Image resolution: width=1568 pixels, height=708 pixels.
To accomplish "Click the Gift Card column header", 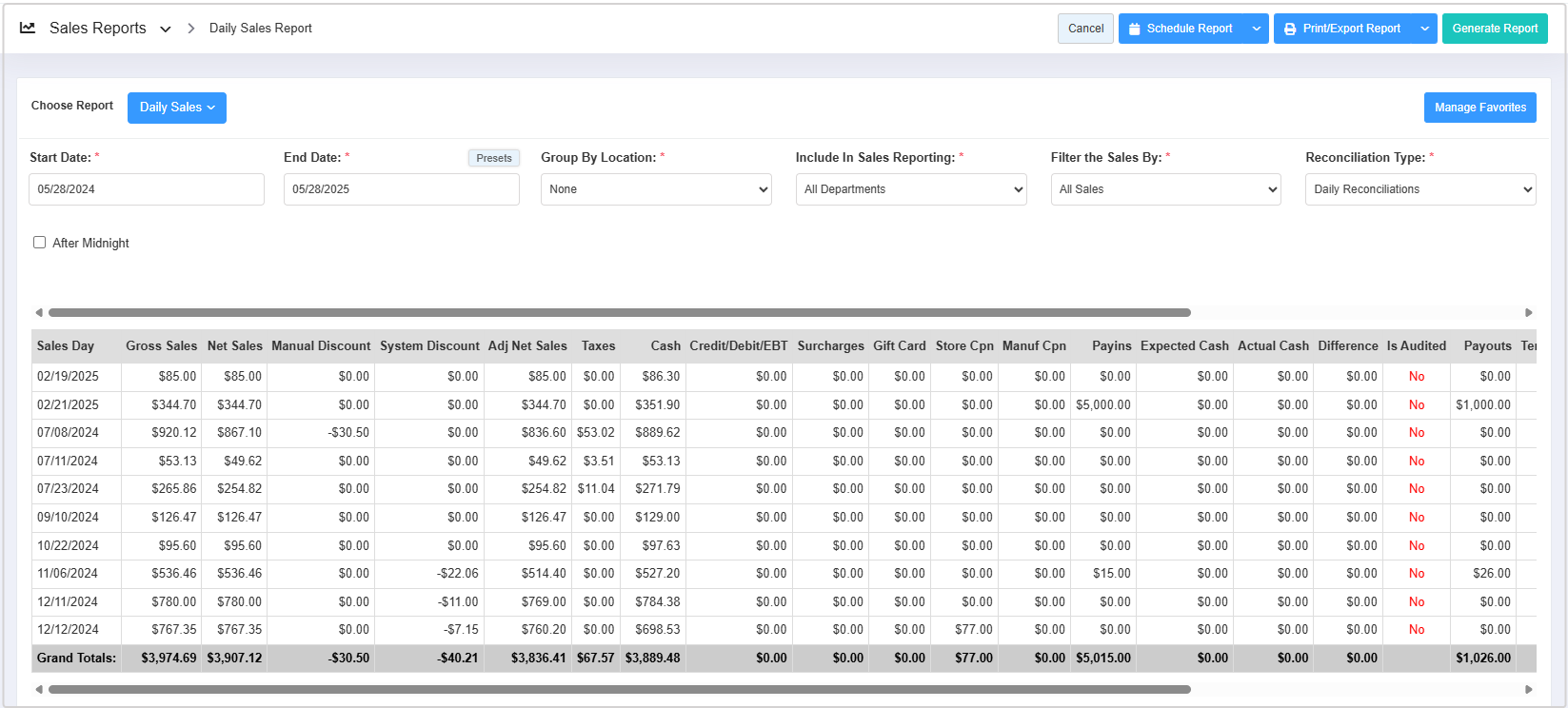I will tap(899, 346).
